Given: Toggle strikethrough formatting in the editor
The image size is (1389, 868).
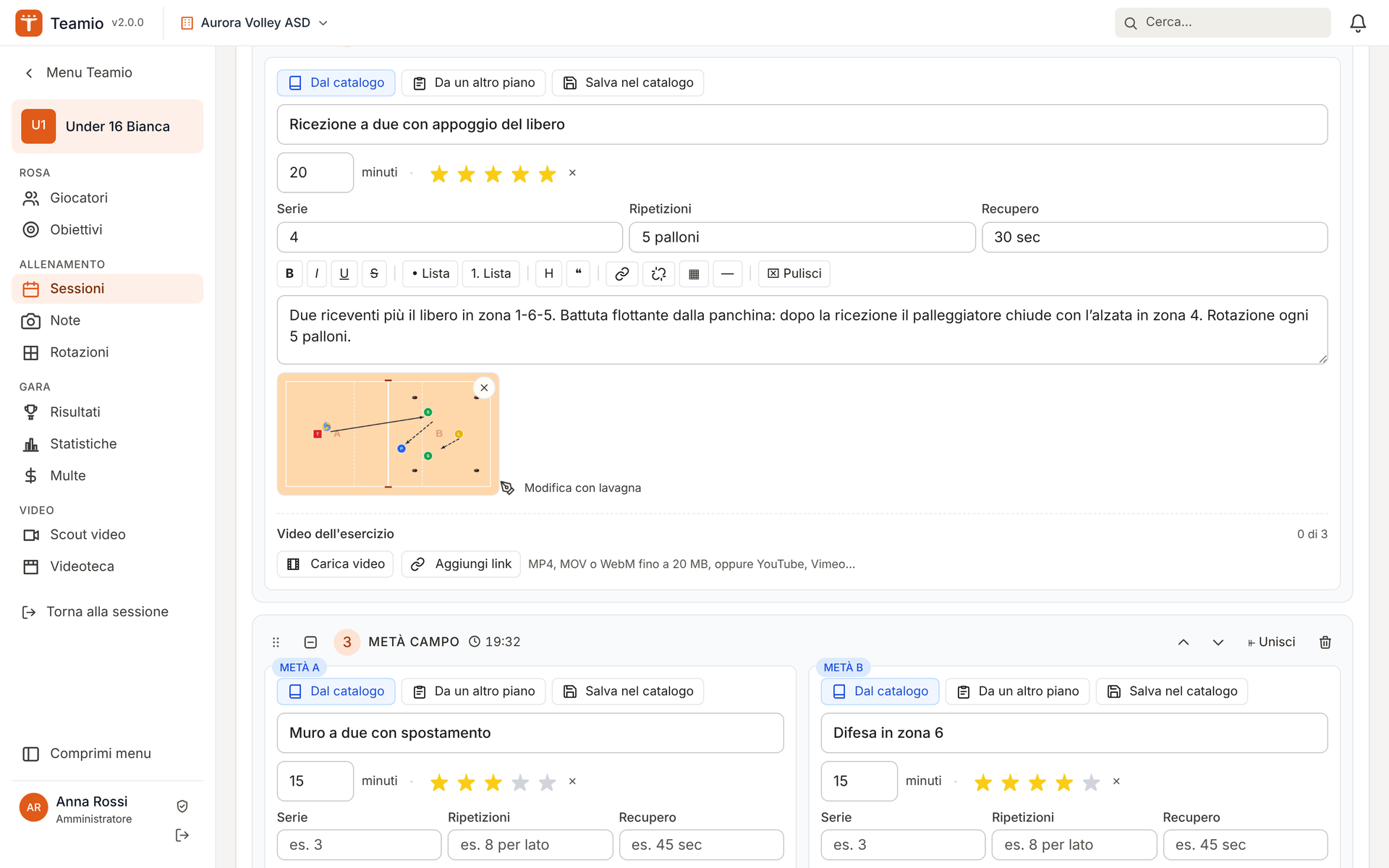Looking at the screenshot, I should coord(374,273).
